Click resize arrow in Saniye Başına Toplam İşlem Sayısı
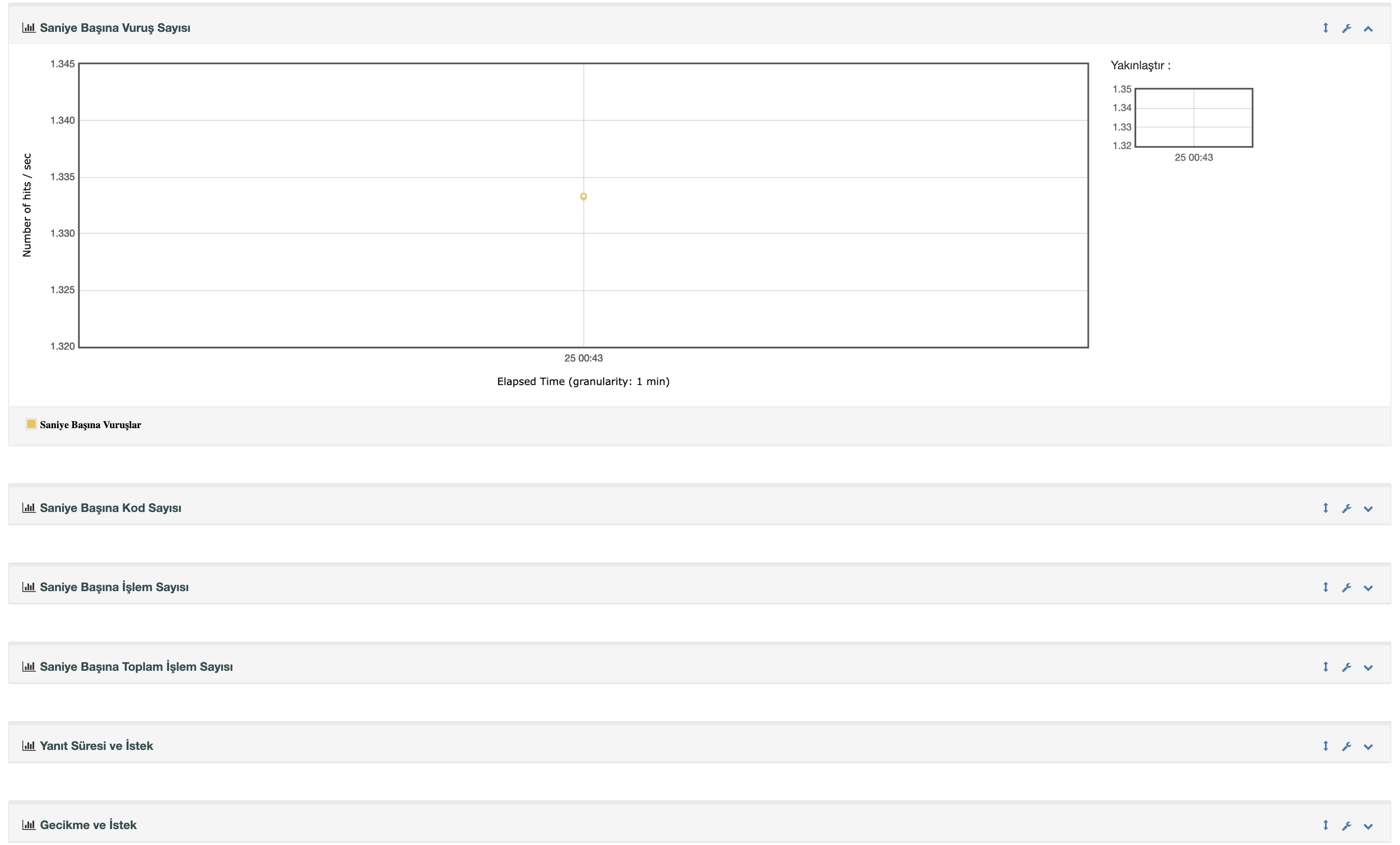The image size is (1400, 845). click(1325, 667)
